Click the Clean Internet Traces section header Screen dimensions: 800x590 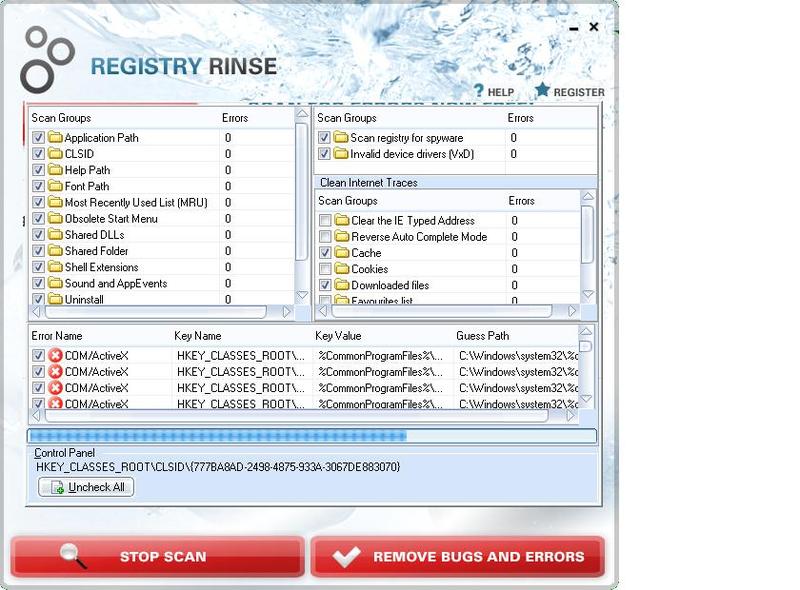[x=368, y=182]
